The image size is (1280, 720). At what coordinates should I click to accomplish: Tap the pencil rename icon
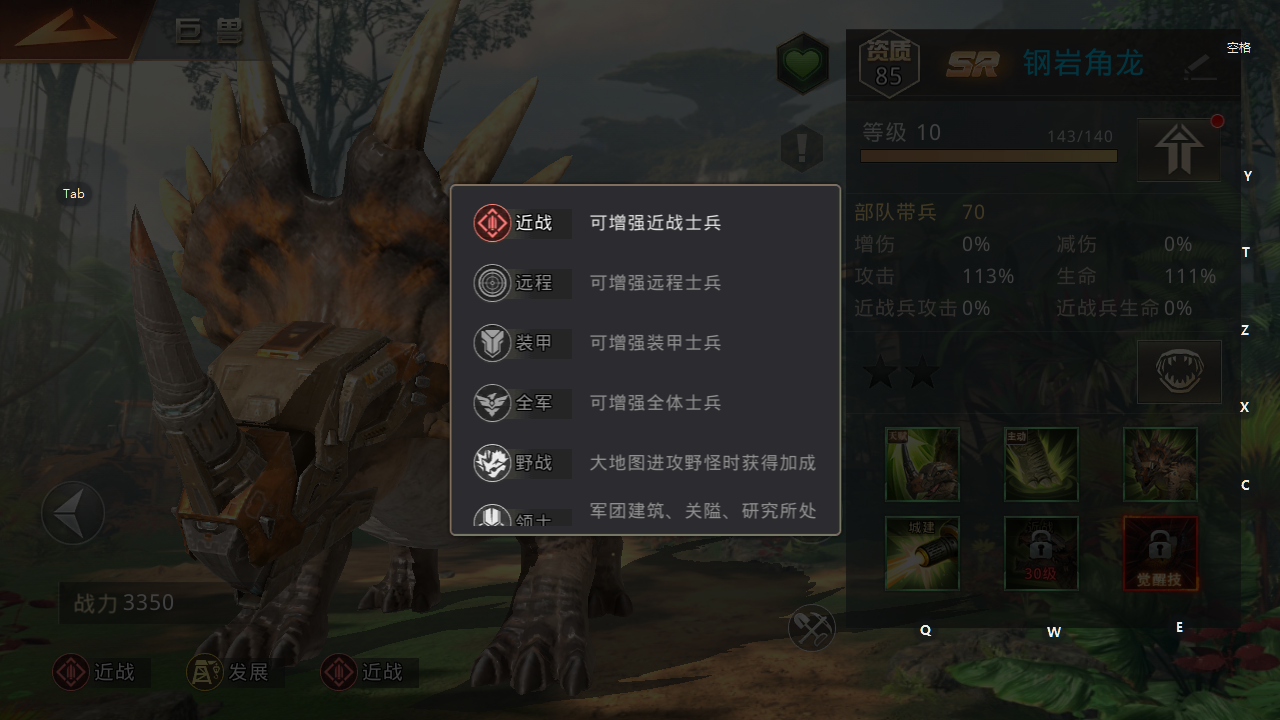point(1200,66)
